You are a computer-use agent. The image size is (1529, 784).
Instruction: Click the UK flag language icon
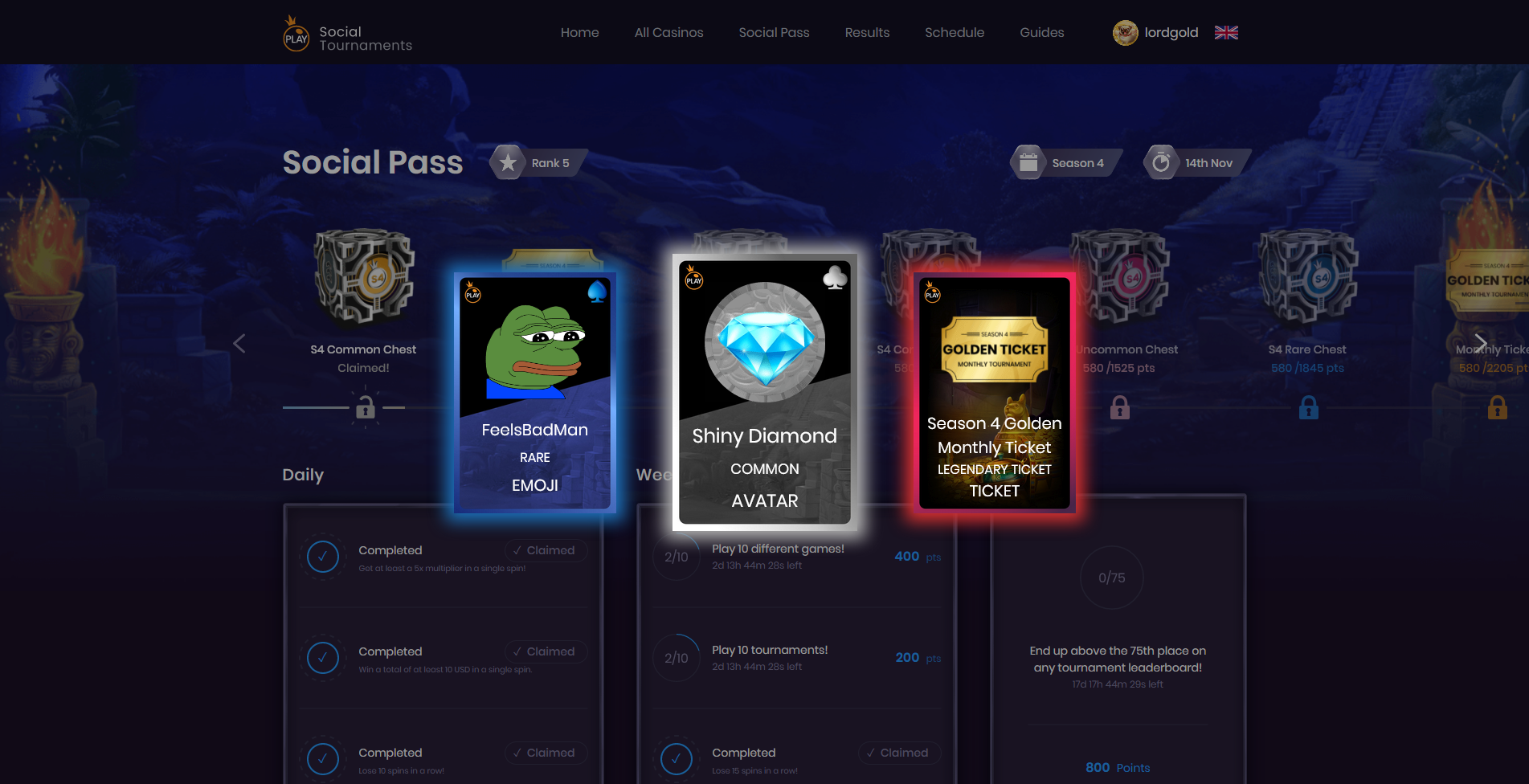(x=1226, y=33)
